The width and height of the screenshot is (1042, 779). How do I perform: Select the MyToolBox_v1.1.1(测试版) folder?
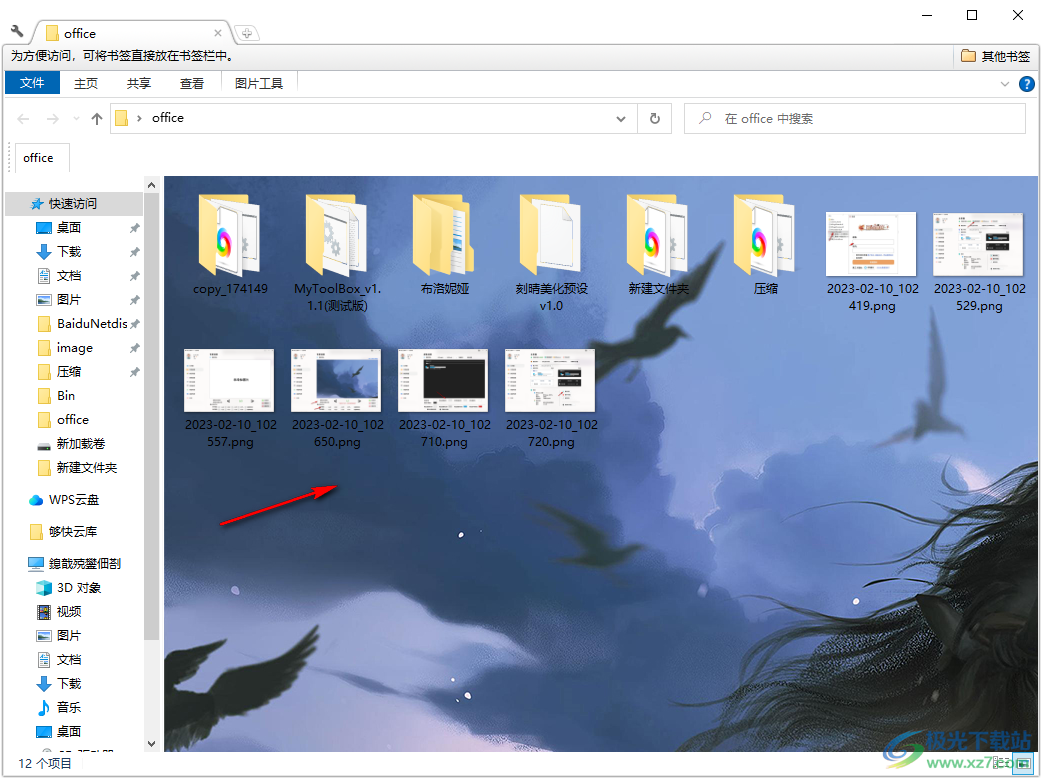click(x=337, y=253)
